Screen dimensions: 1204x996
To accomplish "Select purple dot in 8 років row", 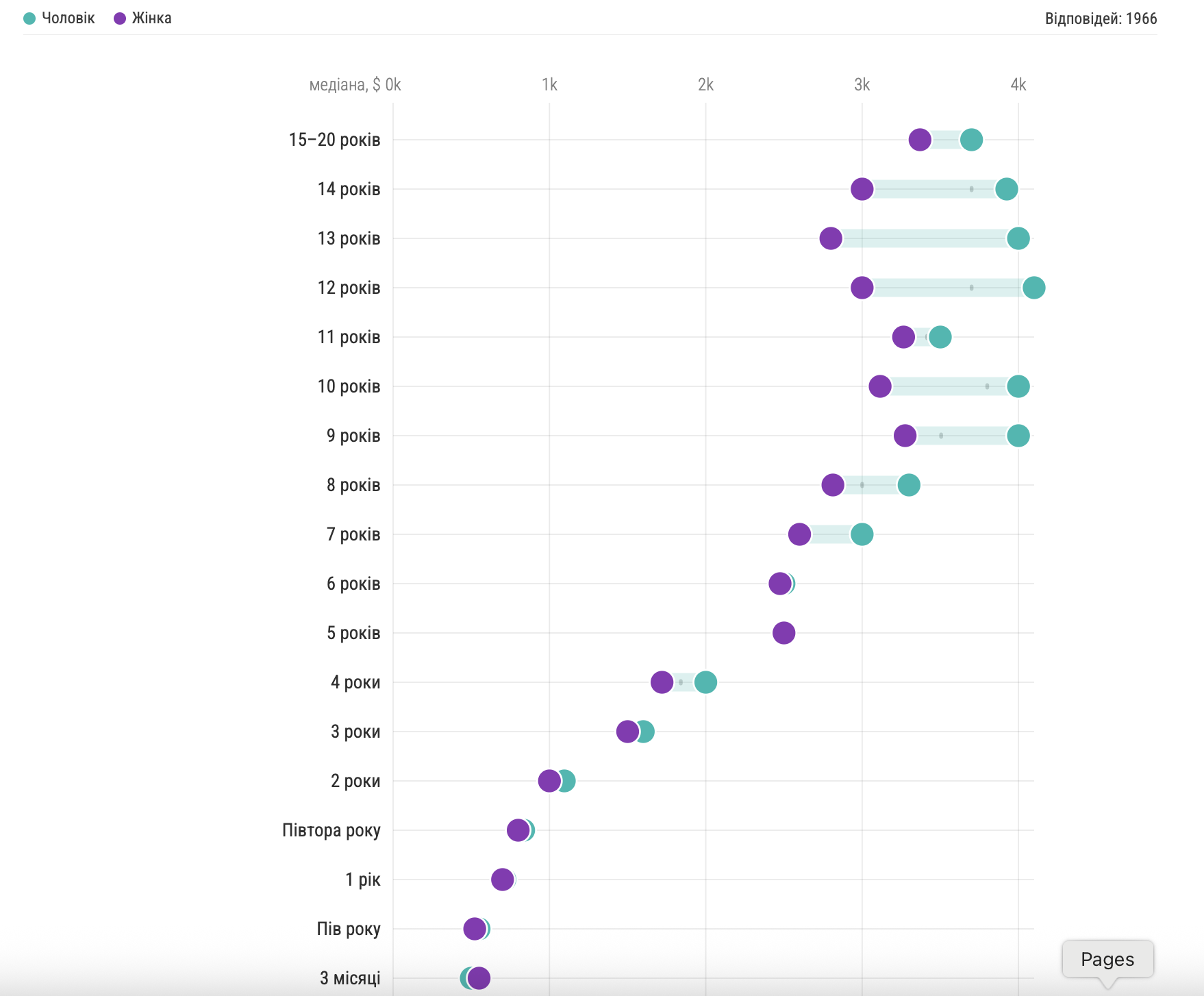I will click(x=833, y=485).
